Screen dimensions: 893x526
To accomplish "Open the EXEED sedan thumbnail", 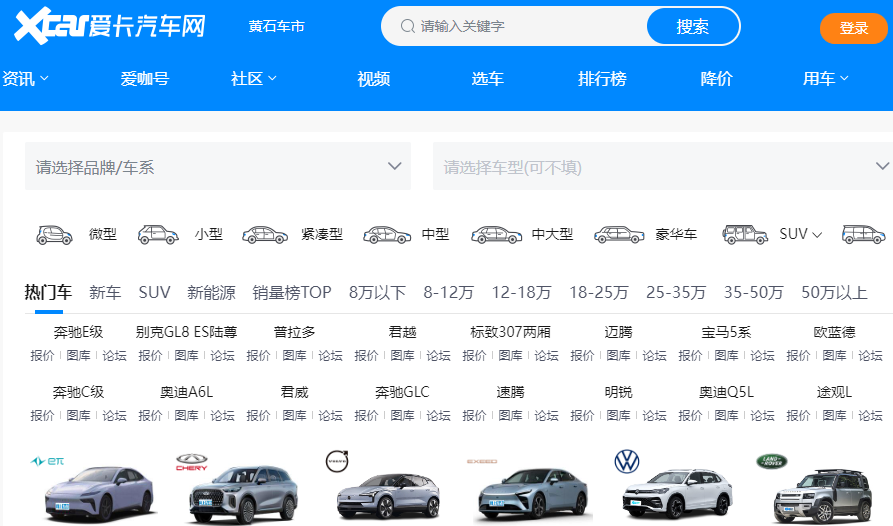I will click(533, 494).
